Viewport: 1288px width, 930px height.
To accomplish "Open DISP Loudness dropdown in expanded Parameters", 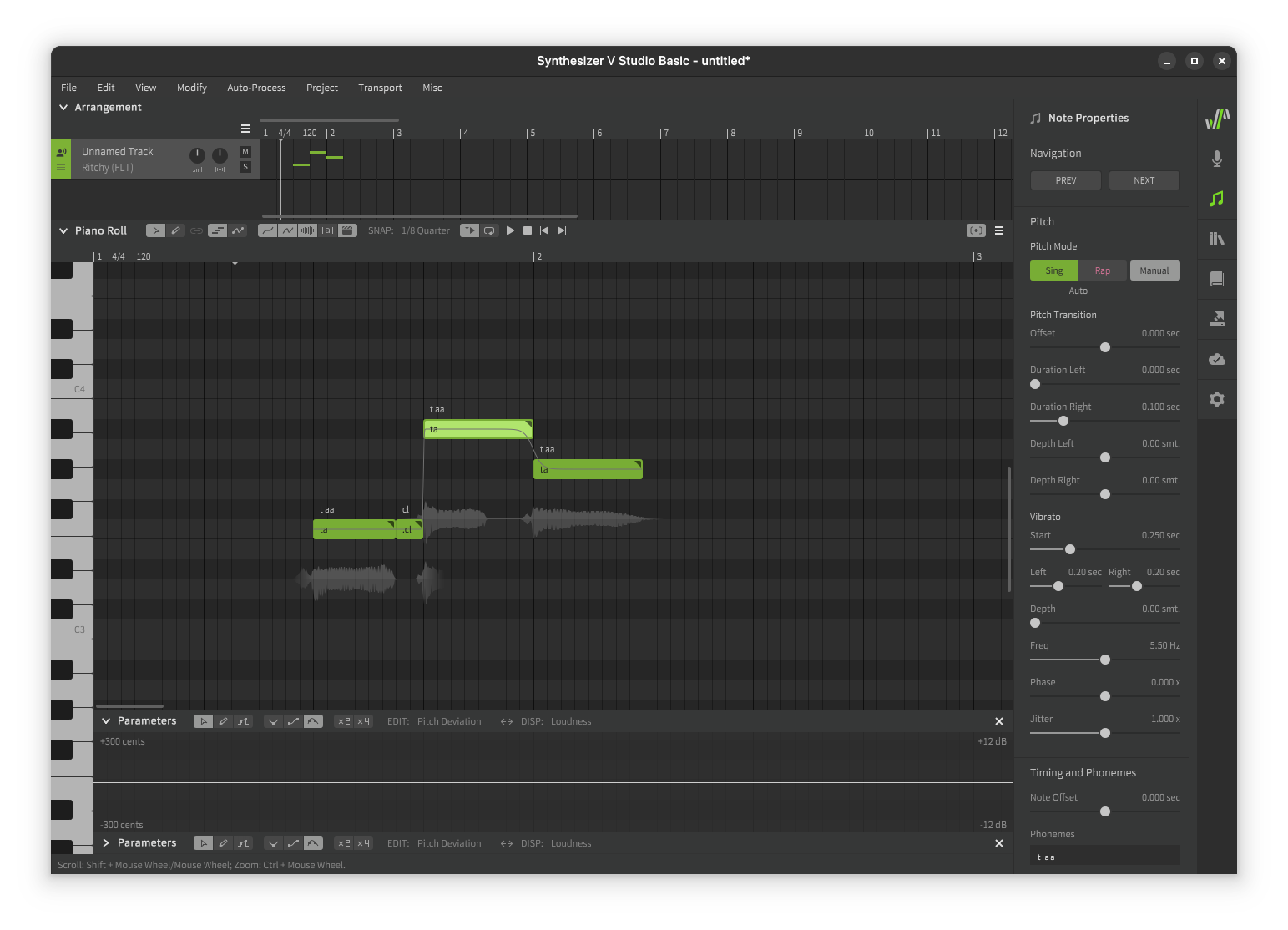I will [571, 721].
